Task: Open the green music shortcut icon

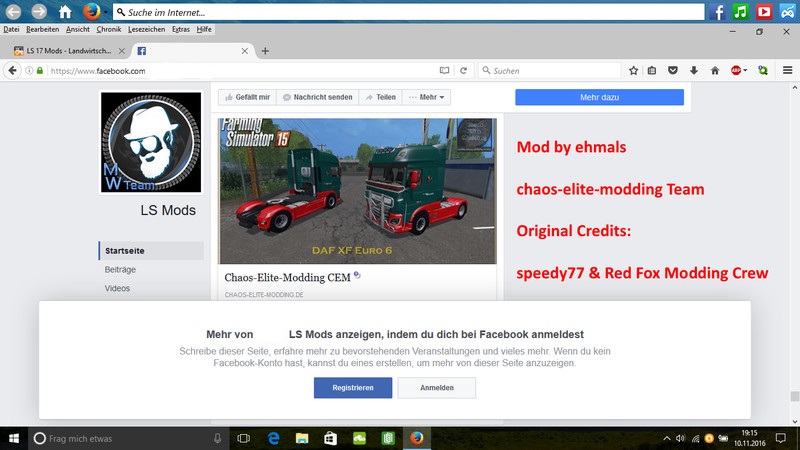Action: point(740,12)
